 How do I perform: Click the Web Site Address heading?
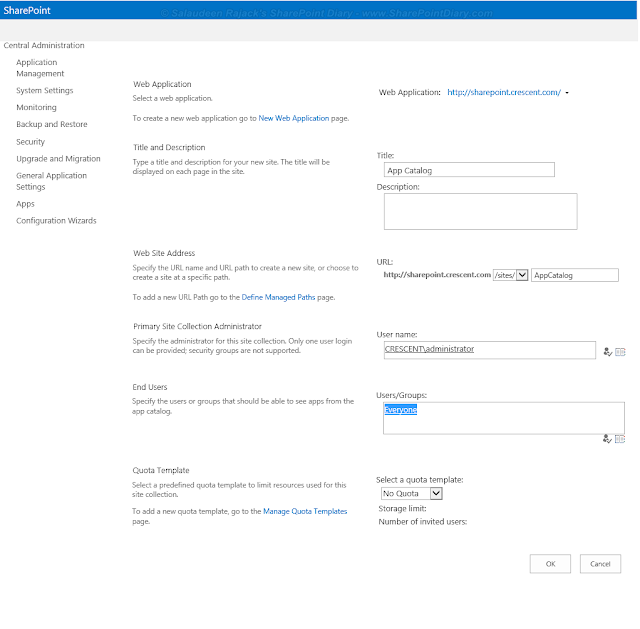[x=164, y=253]
